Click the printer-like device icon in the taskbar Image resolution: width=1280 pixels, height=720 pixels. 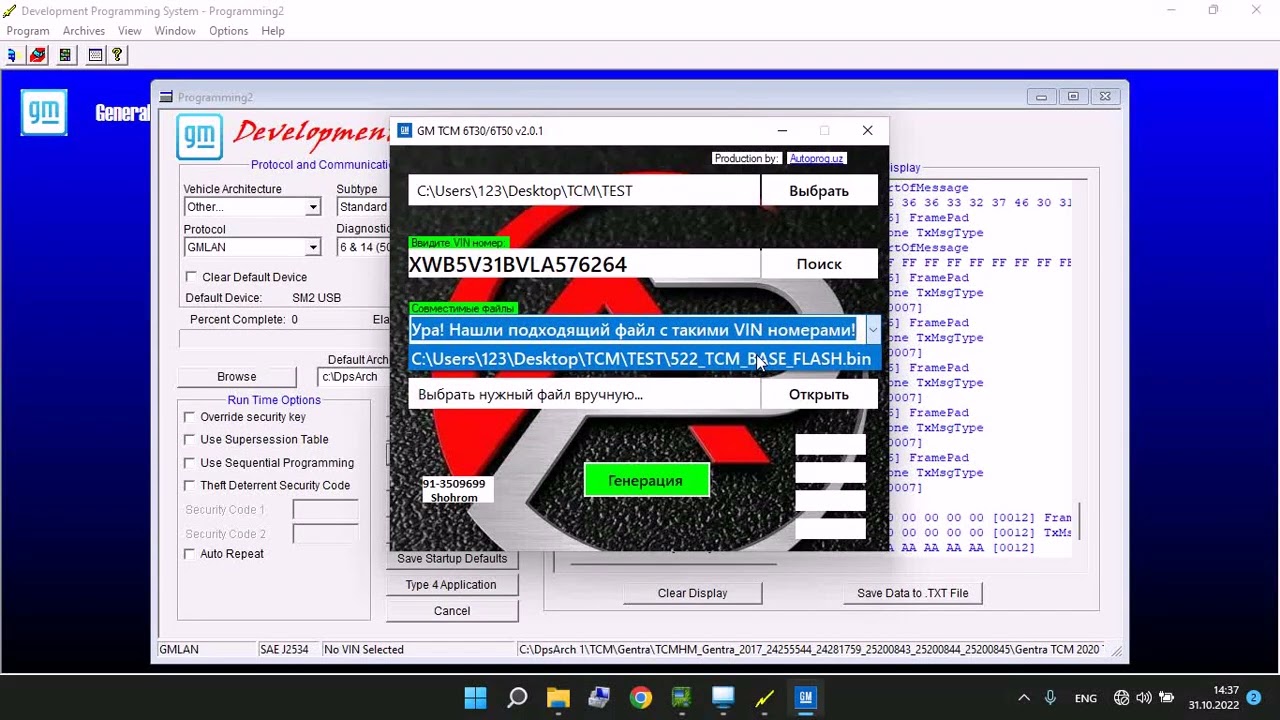pyautogui.click(x=599, y=698)
